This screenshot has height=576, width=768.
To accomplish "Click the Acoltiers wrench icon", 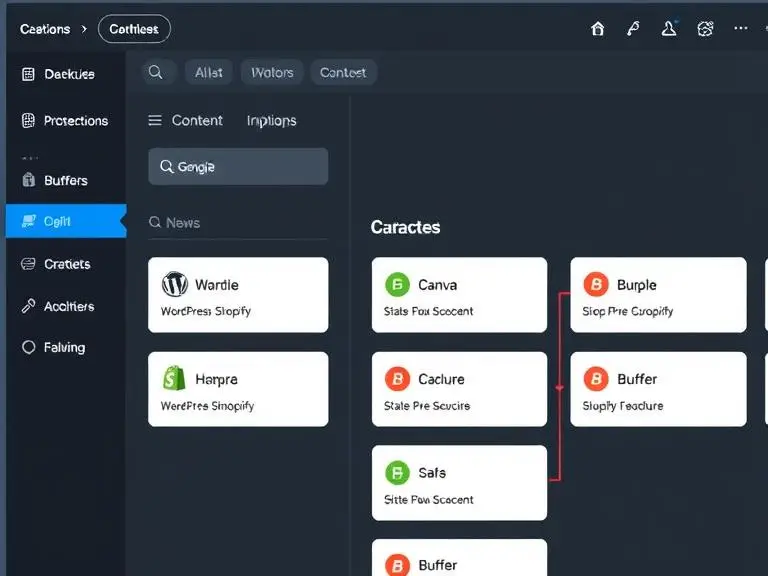I will tap(28, 306).
